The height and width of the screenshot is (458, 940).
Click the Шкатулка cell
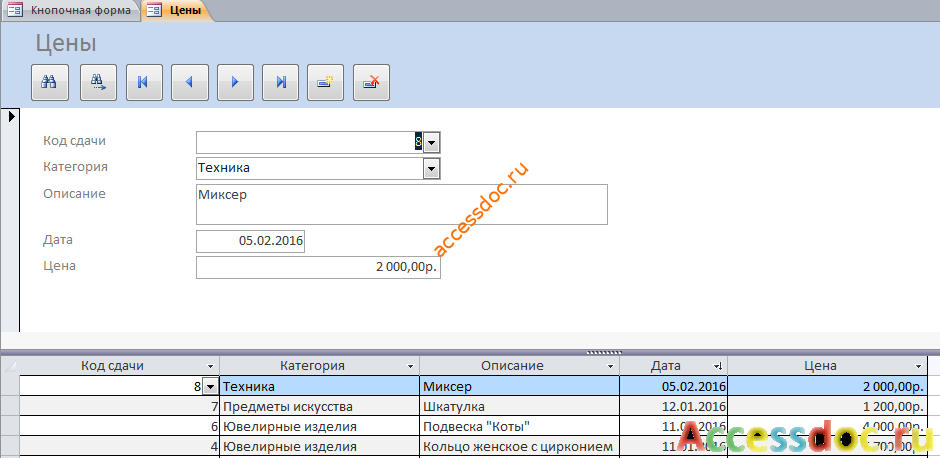[520, 407]
